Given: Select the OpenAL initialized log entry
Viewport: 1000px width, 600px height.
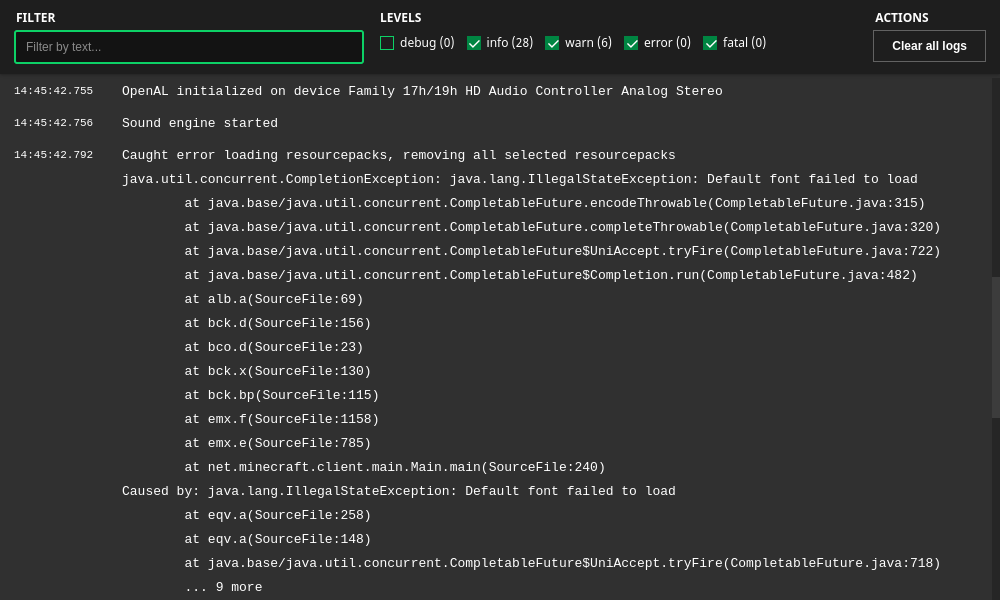Looking at the screenshot, I should click(422, 91).
